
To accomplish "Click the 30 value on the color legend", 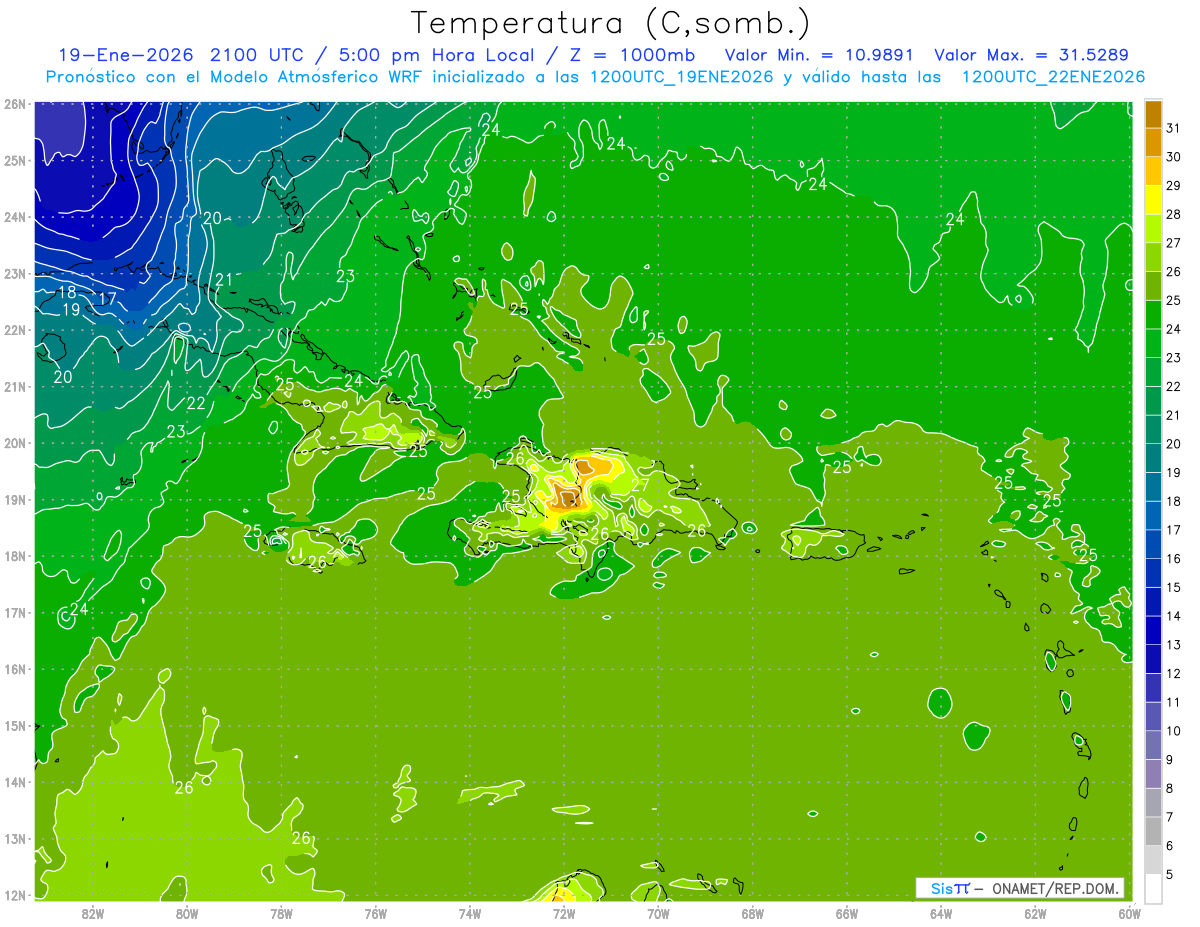I will coord(1173,157).
